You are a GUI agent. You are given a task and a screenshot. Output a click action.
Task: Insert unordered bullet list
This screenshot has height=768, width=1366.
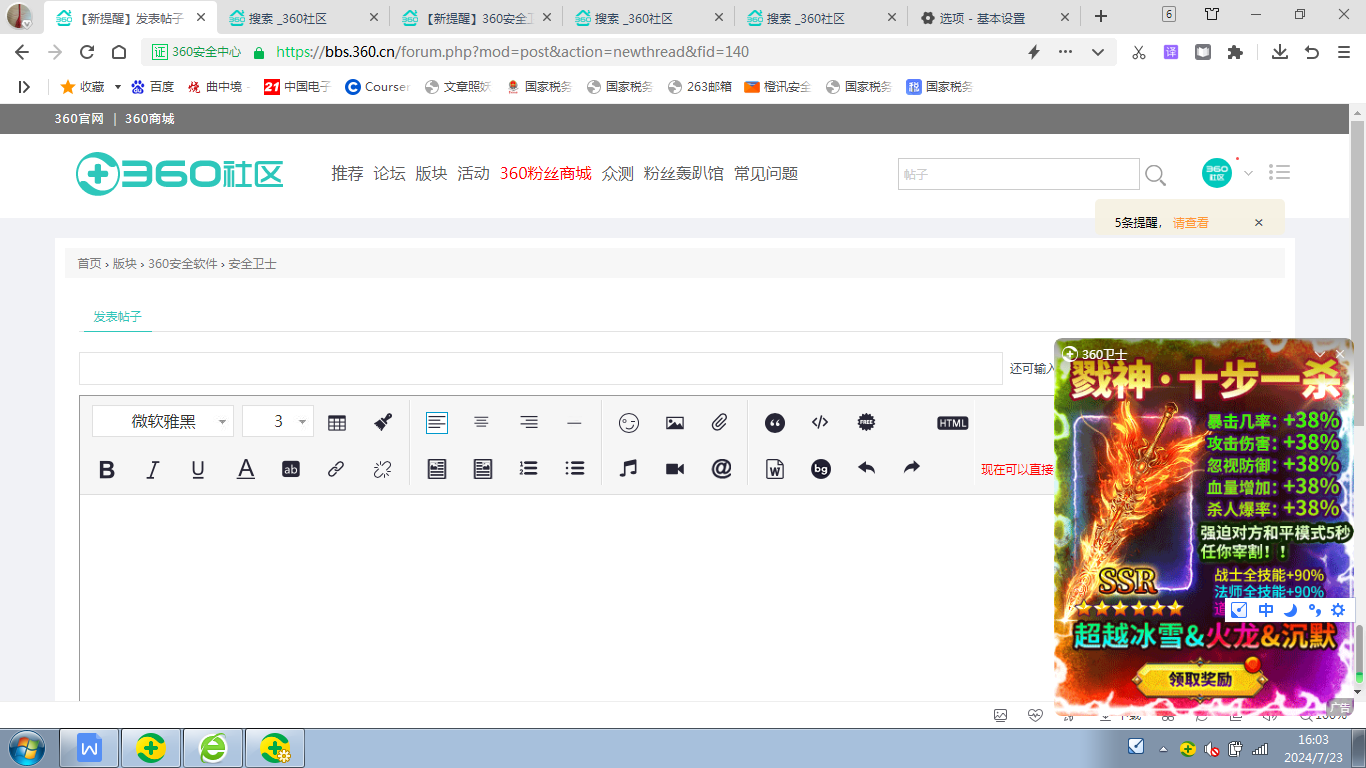[x=574, y=468]
